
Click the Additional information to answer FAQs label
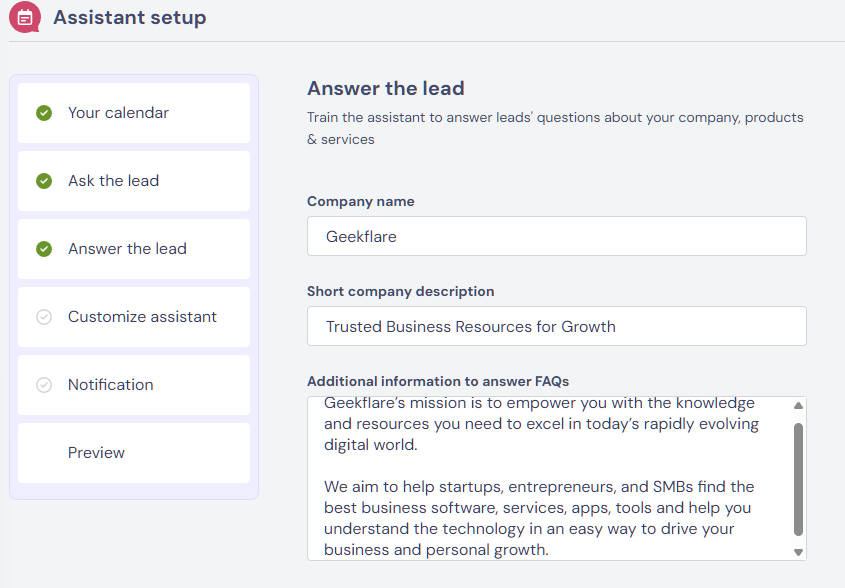point(438,381)
